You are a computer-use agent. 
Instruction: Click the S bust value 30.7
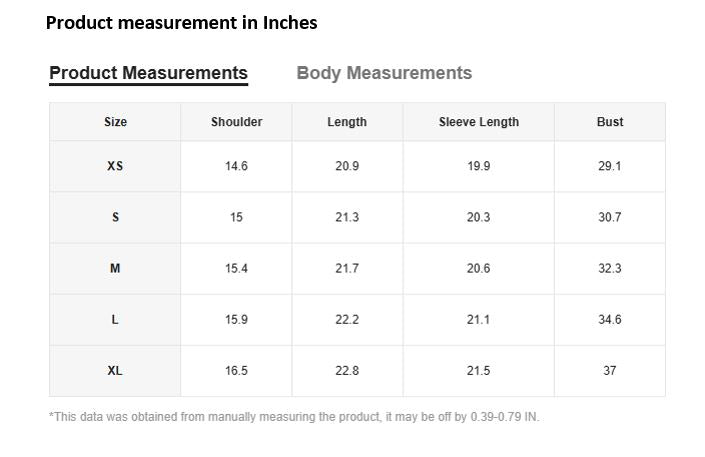pyautogui.click(x=610, y=217)
